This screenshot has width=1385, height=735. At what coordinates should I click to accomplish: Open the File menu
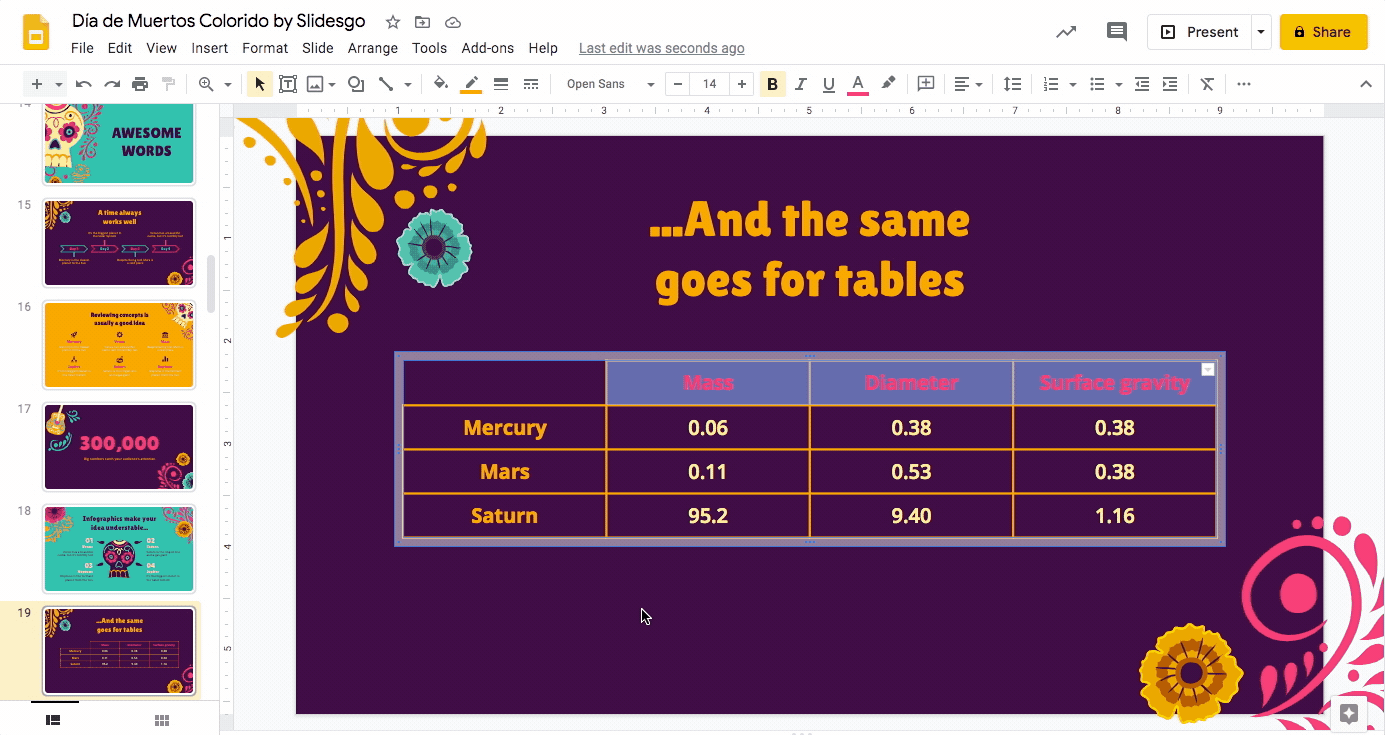point(82,48)
